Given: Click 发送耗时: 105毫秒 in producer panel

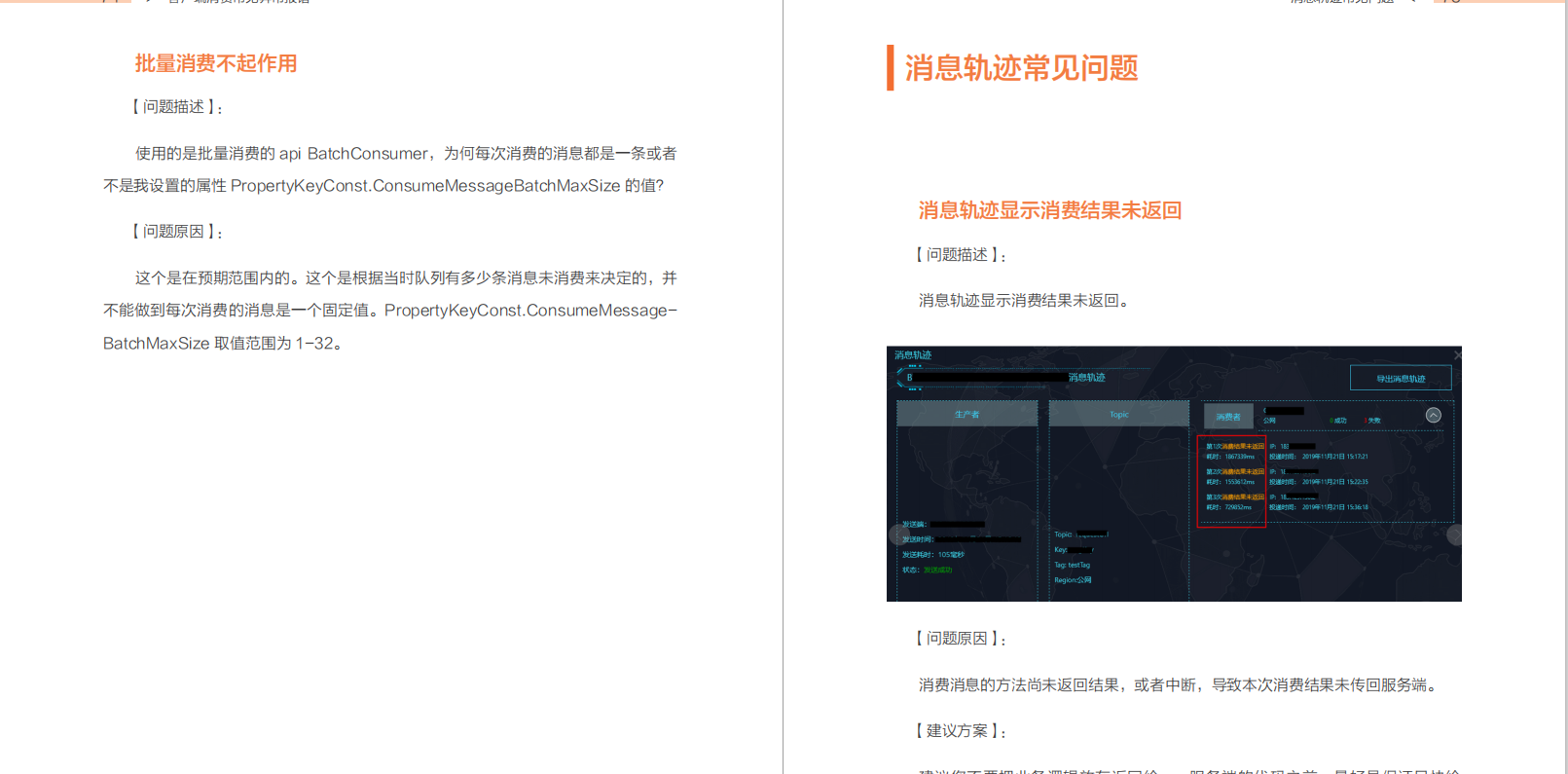Looking at the screenshot, I should pyautogui.click(x=933, y=555).
